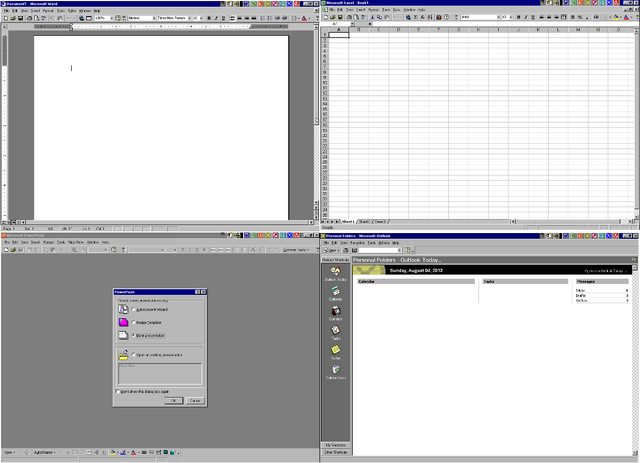Switch to Sheet3 tab in Excel
The image size is (640, 463).
pyautogui.click(x=380, y=222)
